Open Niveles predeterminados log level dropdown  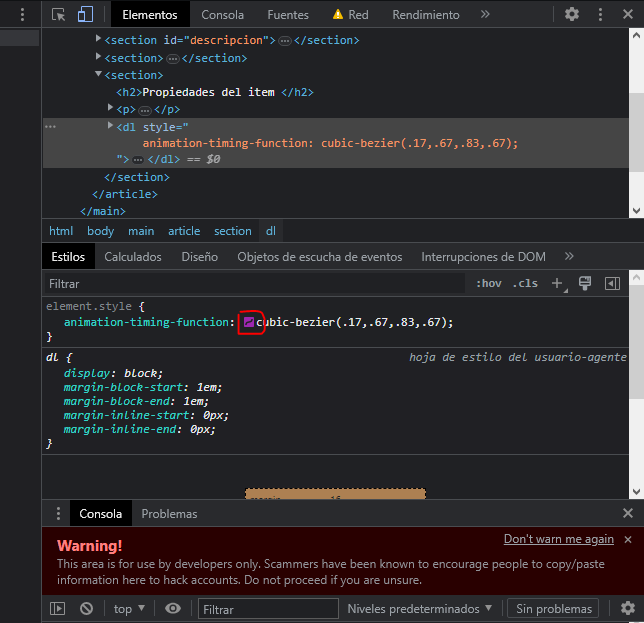419,608
